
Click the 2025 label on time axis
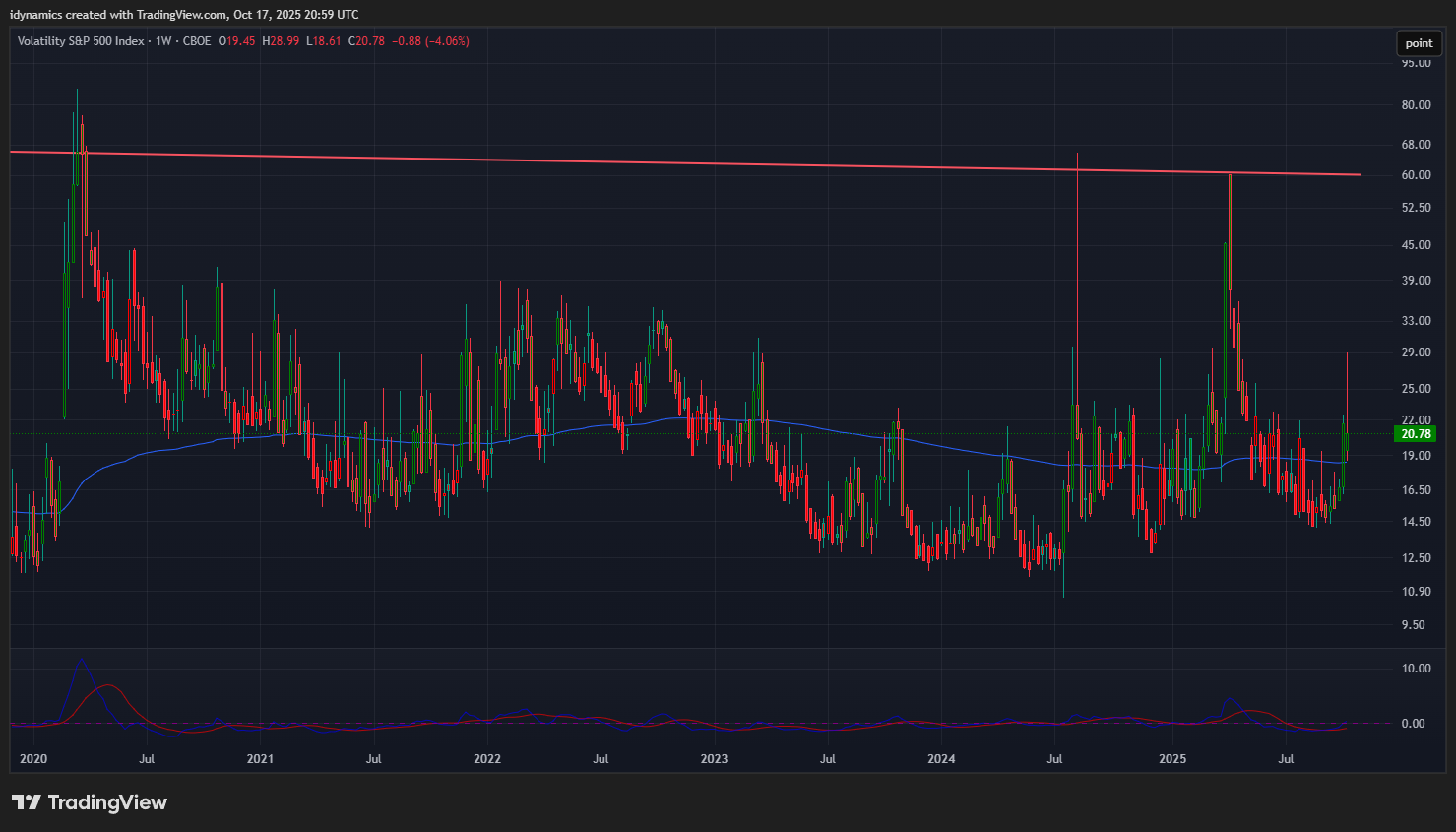(x=1172, y=759)
